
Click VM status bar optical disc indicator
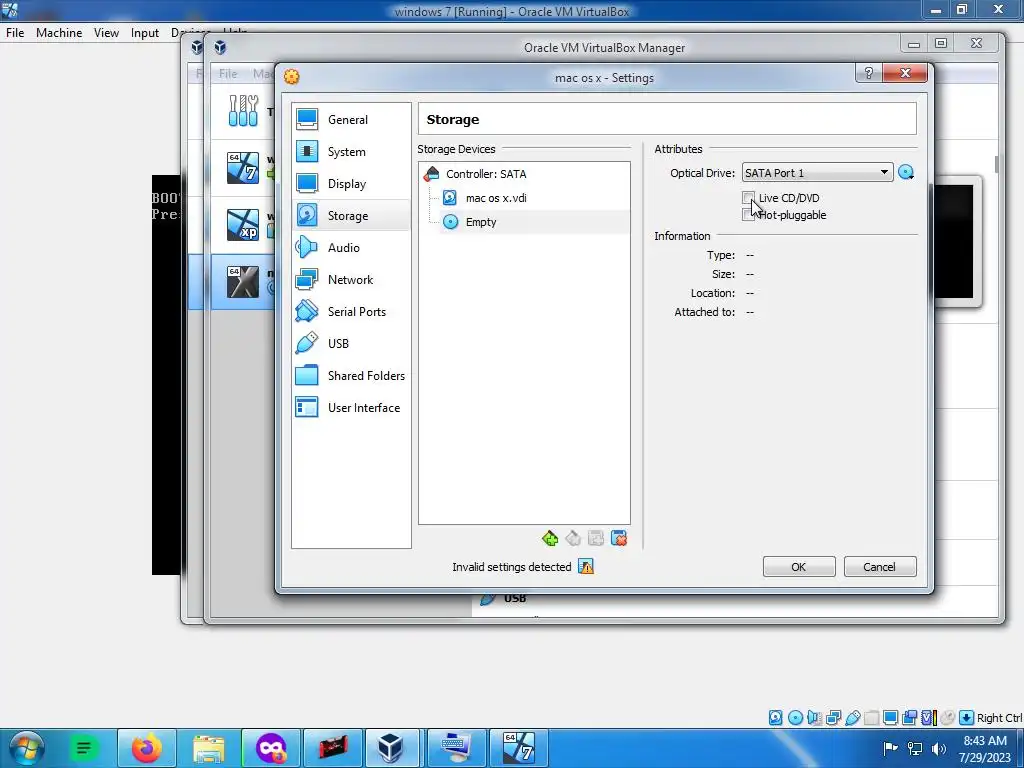[795, 718]
